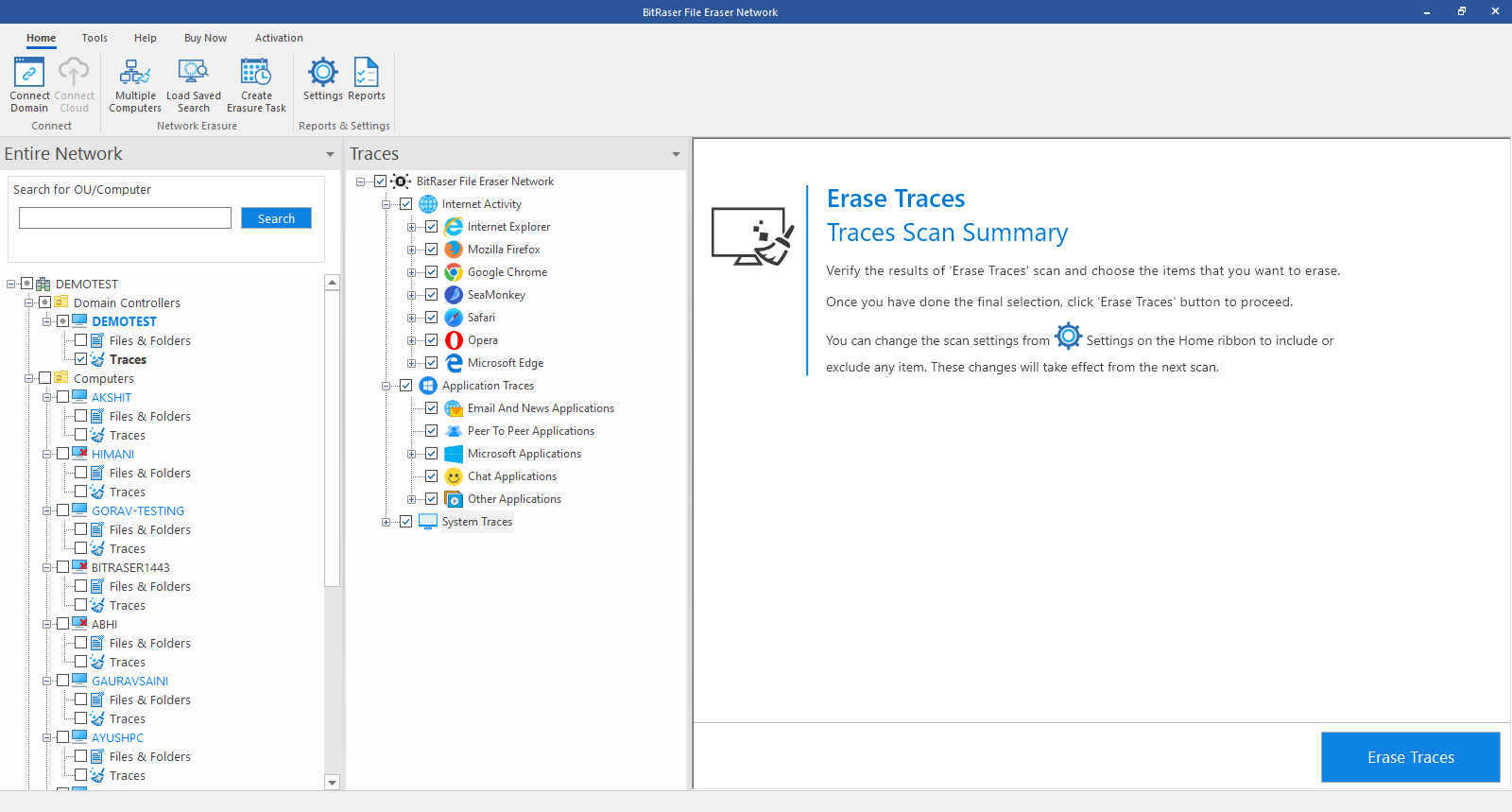
Task: Expand the System Traces node
Action: pos(386,522)
